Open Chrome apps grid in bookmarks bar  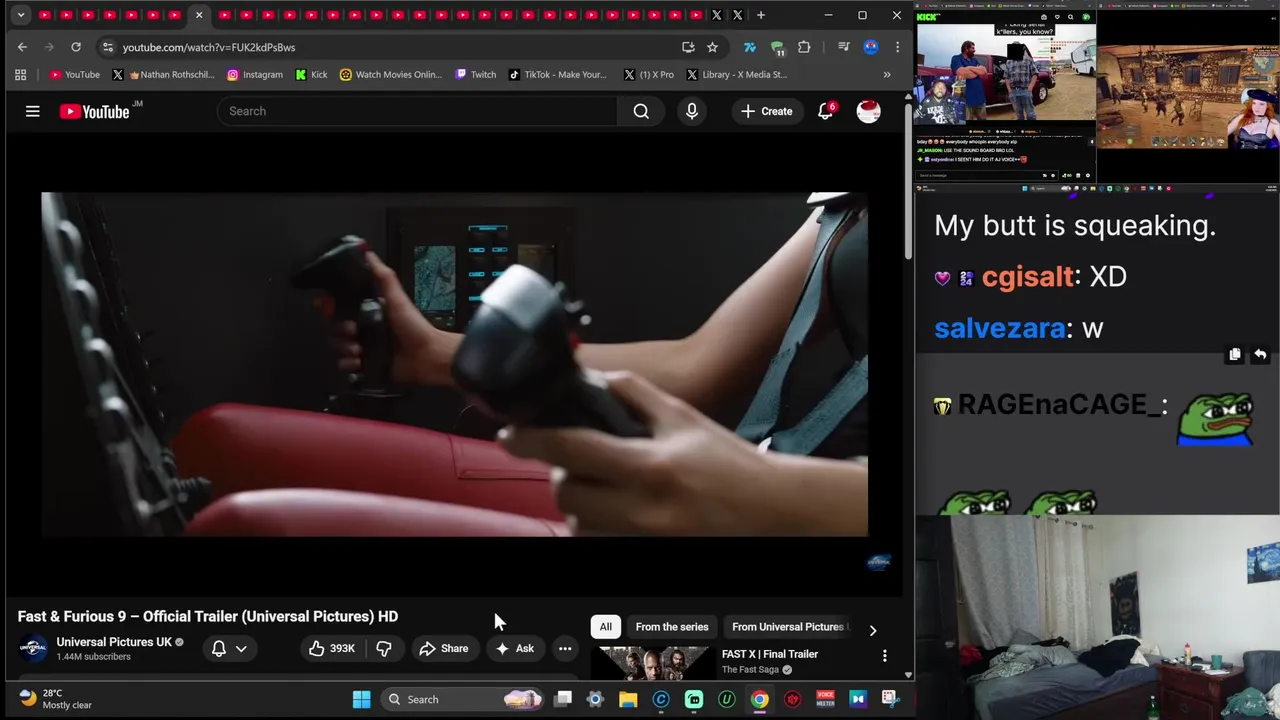pyautogui.click(x=20, y=74)
